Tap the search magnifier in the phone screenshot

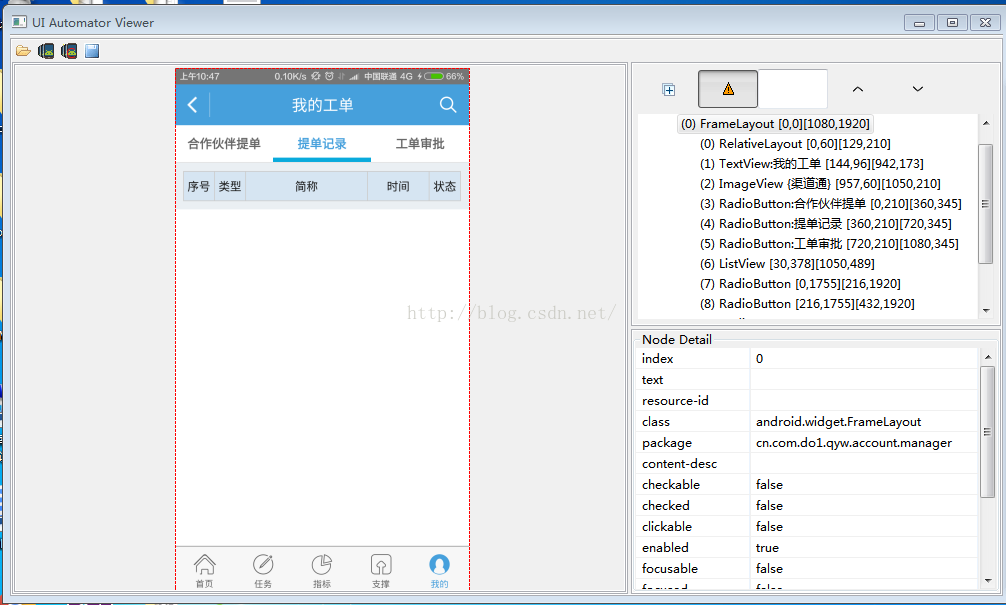tap(448, 105)
